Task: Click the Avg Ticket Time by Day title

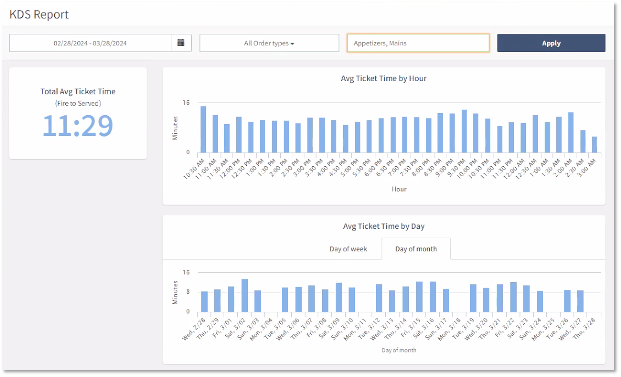Action: point(383,226)
